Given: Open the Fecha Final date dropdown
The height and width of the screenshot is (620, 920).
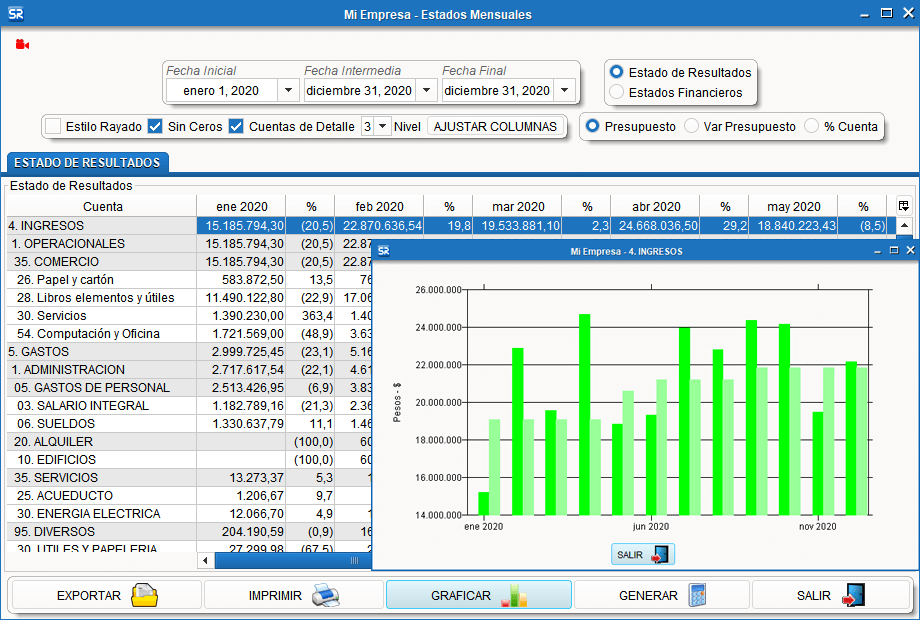Looking at the screenshot, I should (564, 90).
